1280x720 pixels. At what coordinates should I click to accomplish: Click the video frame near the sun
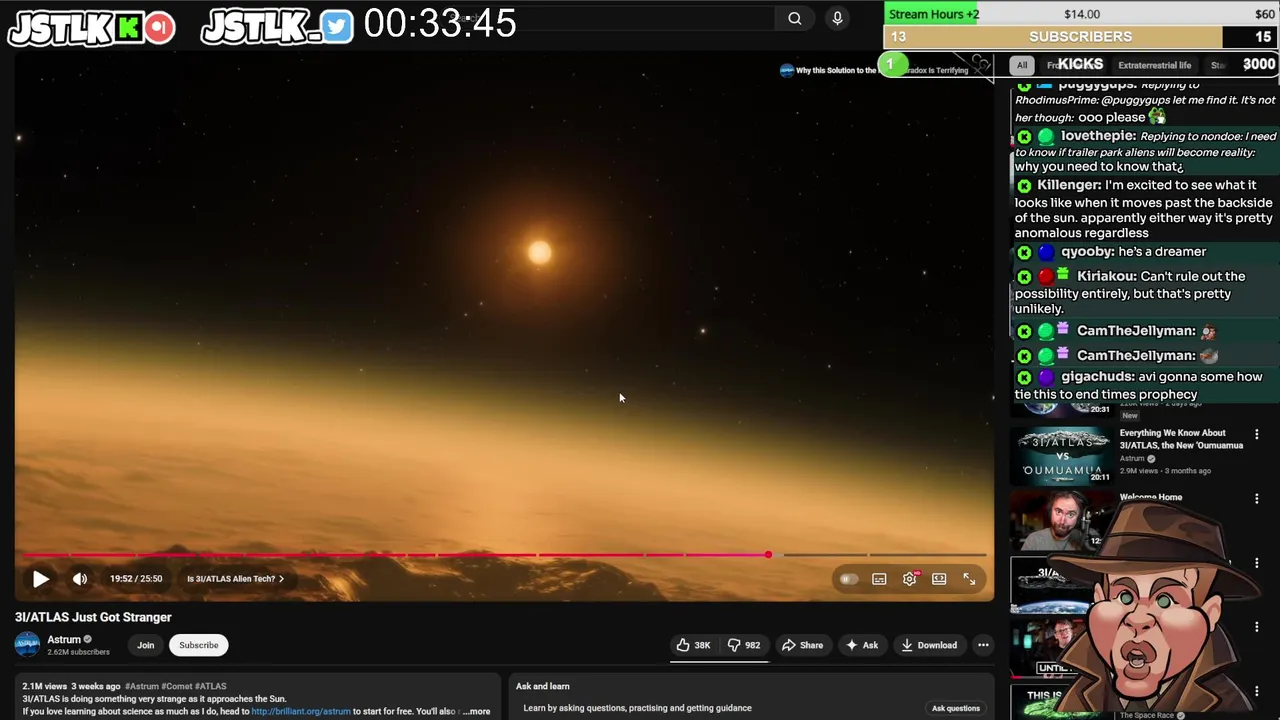(x=539, y=252)
